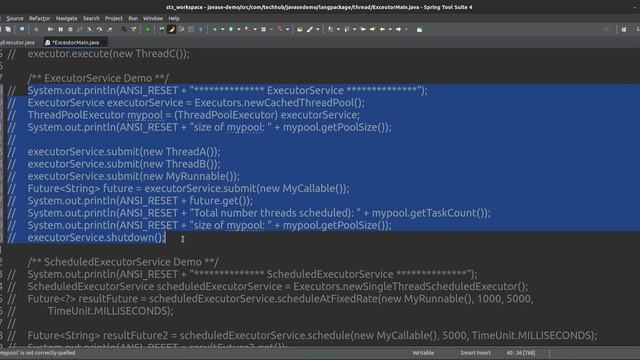The image size is (640, 360).
Task: Click the Search magnifier icon at top right
Action: tap(606, 29)
